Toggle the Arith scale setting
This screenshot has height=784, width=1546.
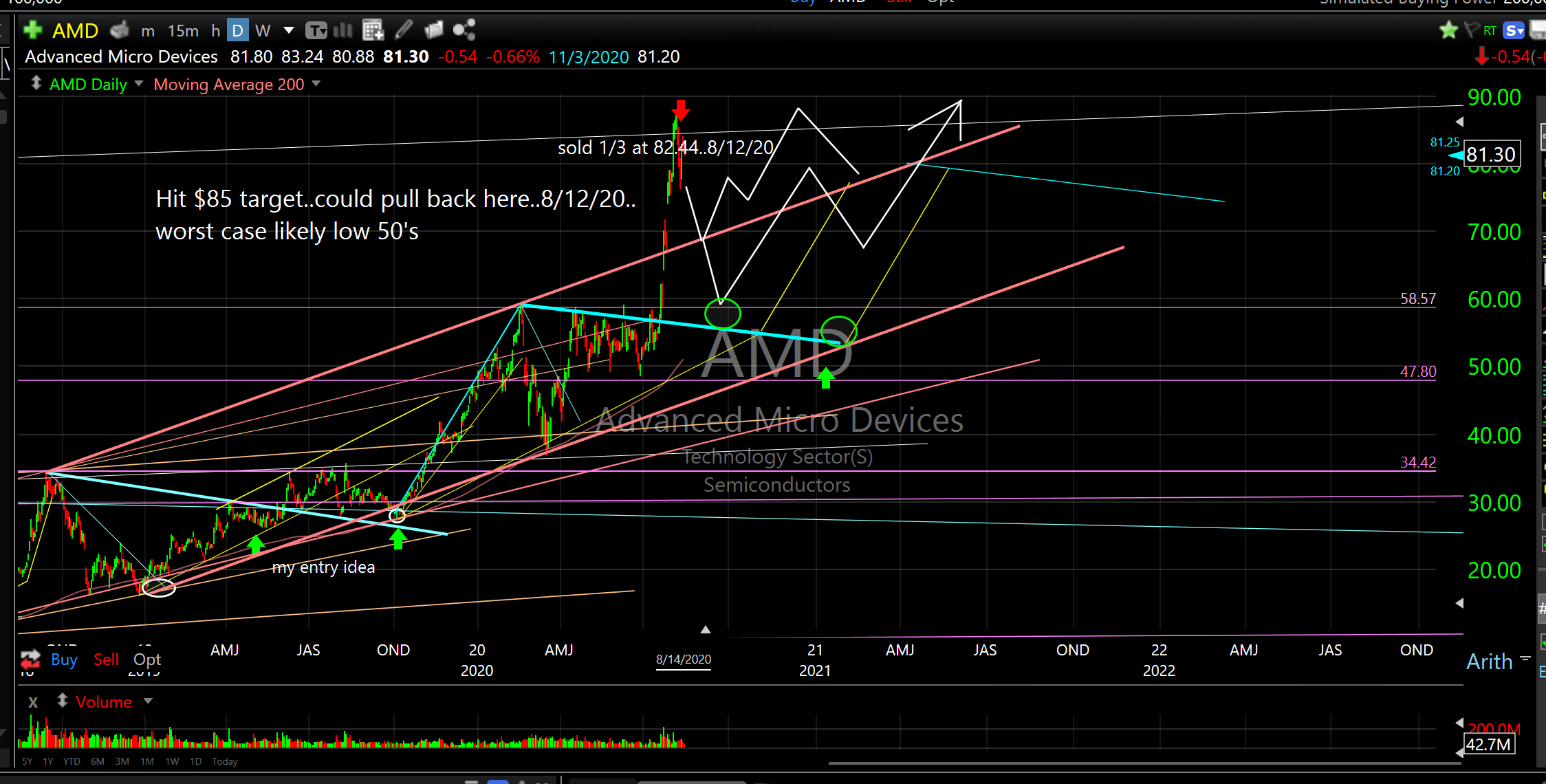[1490, 662]
